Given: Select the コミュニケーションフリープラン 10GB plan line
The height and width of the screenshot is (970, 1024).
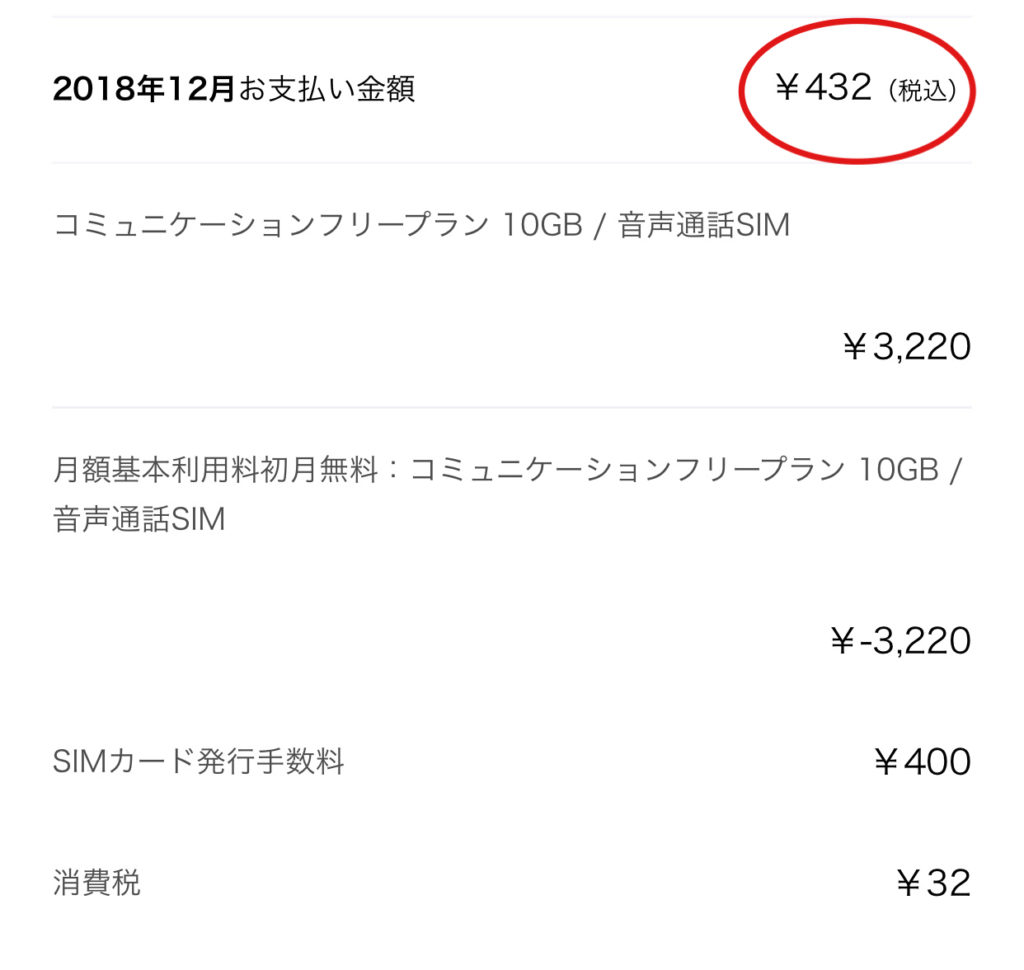Looking at the screenshot, I should (x=421, y=225).
